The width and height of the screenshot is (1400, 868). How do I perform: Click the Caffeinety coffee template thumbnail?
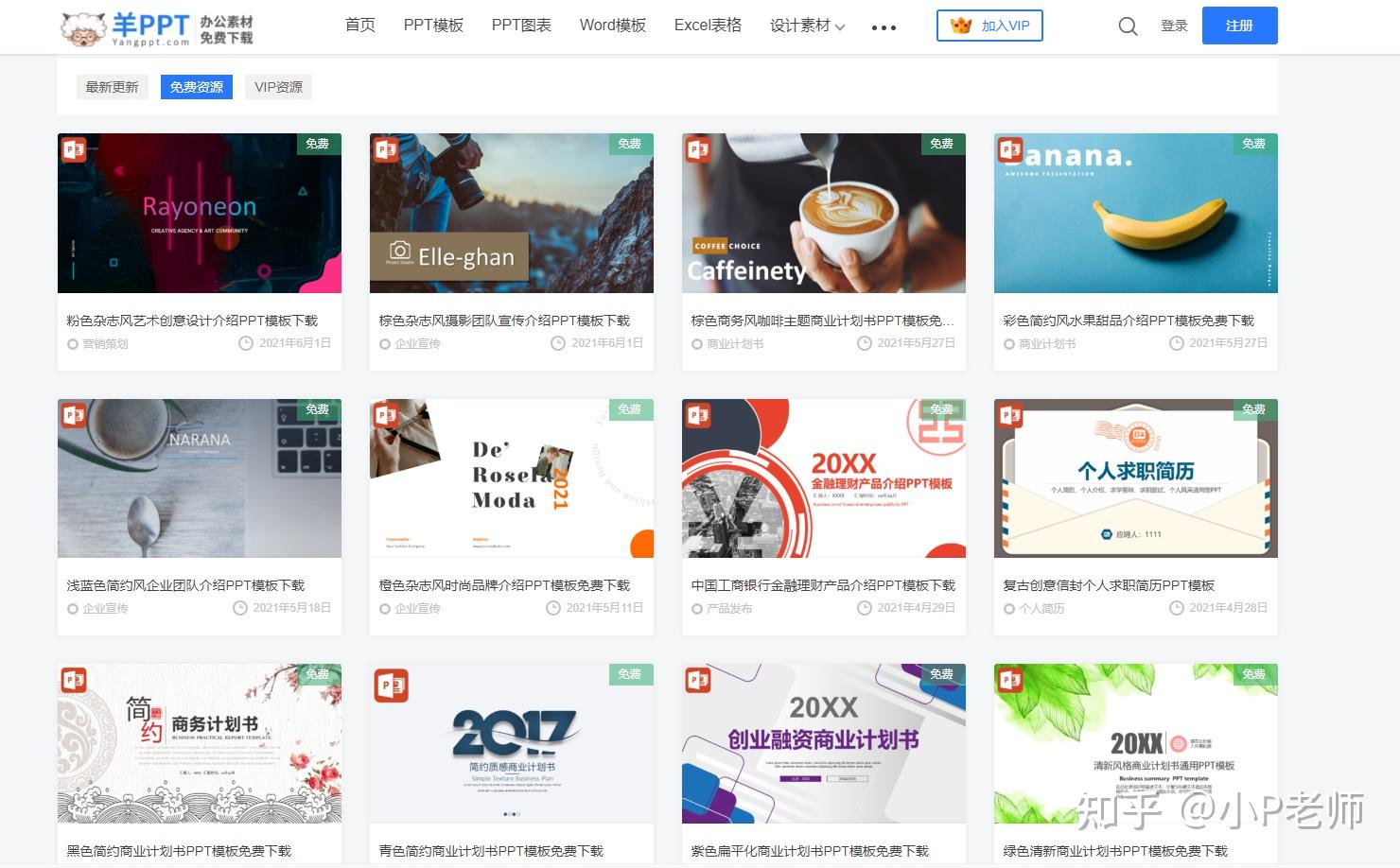pyautogui.click(x=823, y=213)
